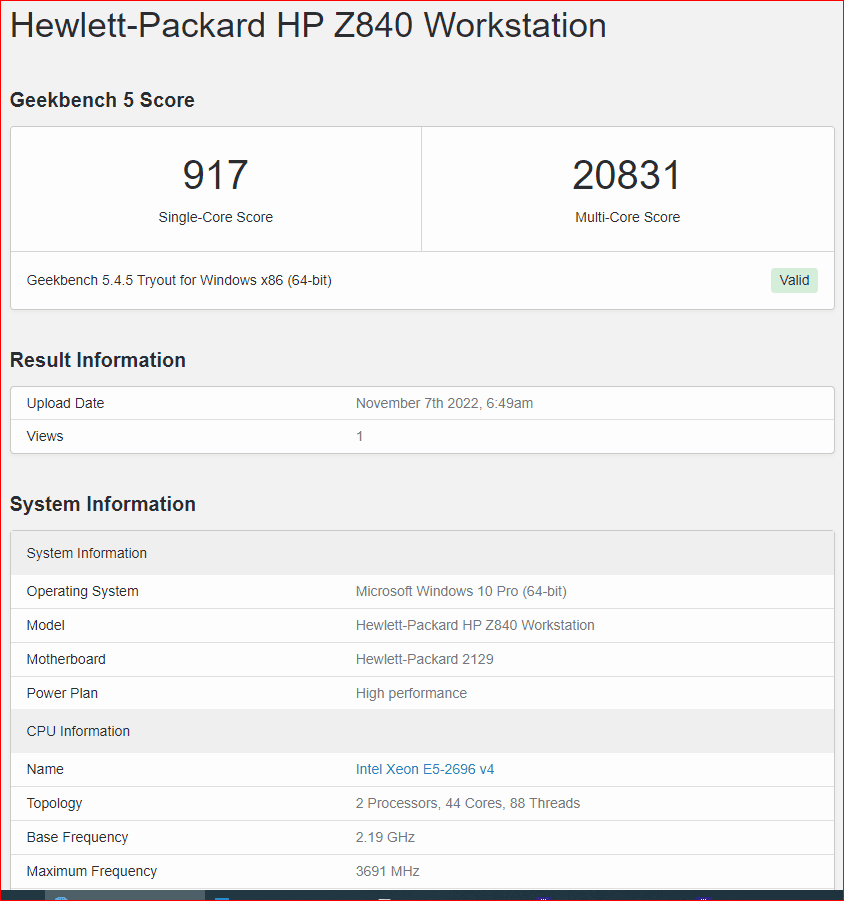Select the value "2 Processors, 44 Cores, 88 Threads"
The height and width of the screenshot is (901, 844).
pyautogui.click(x=468, y=803)
